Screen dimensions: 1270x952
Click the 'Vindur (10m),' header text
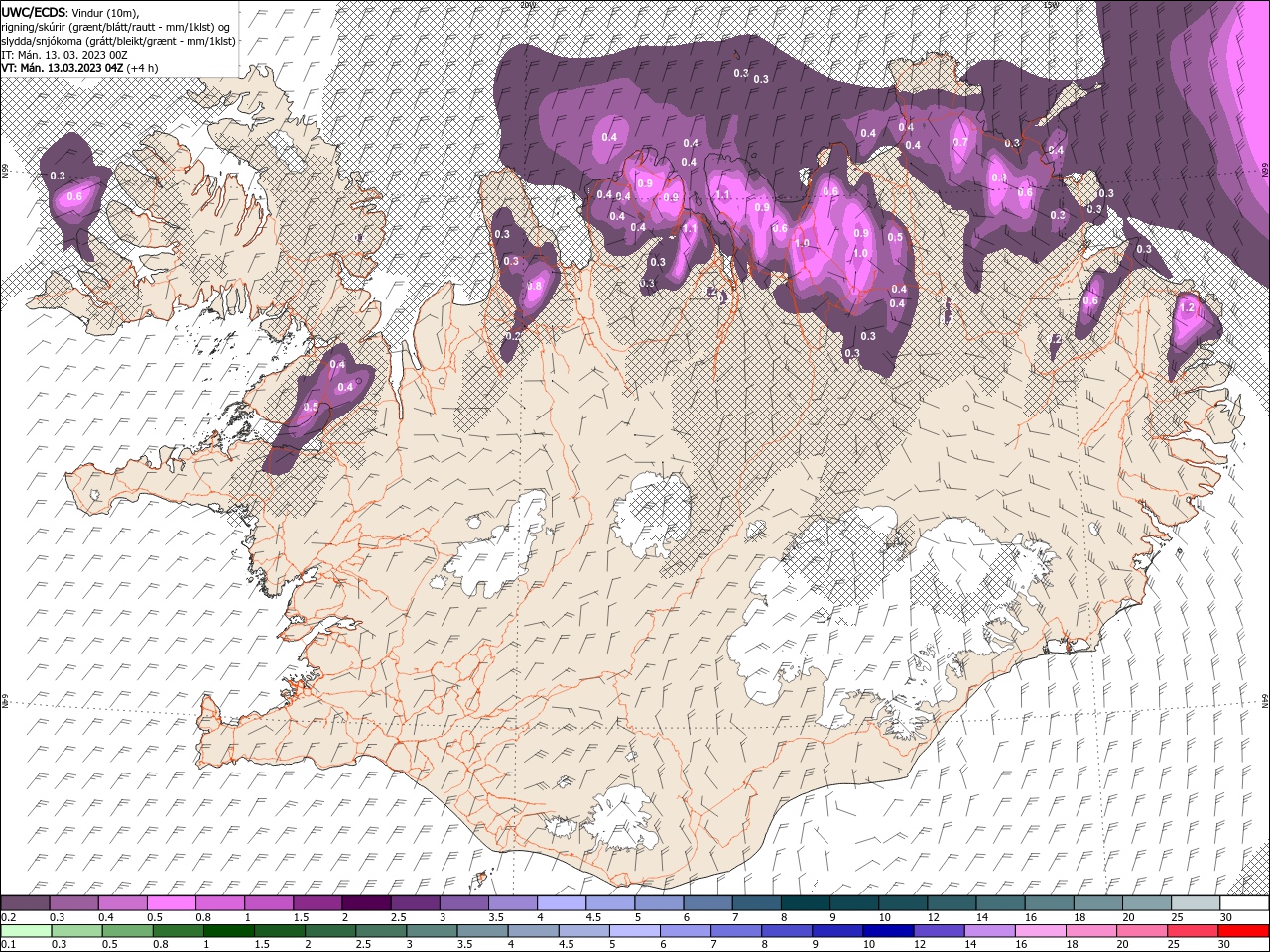click(106, 12)
